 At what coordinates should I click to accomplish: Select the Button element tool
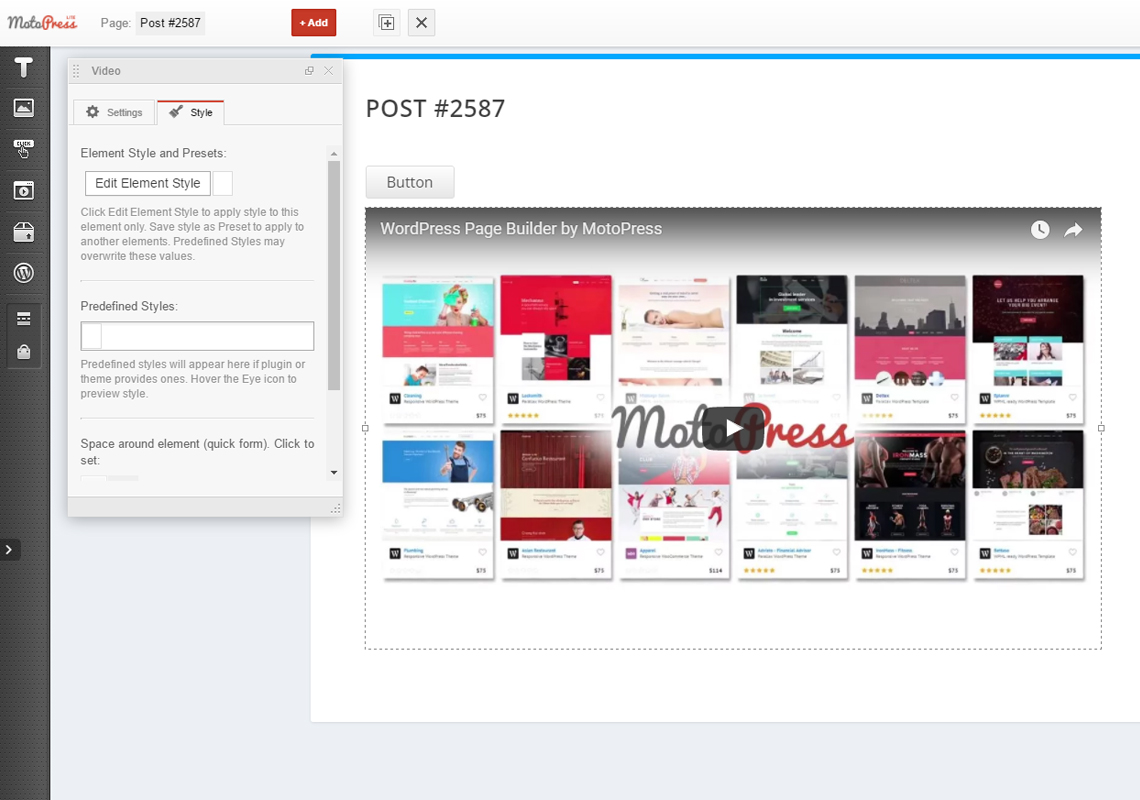click(24, 149)
